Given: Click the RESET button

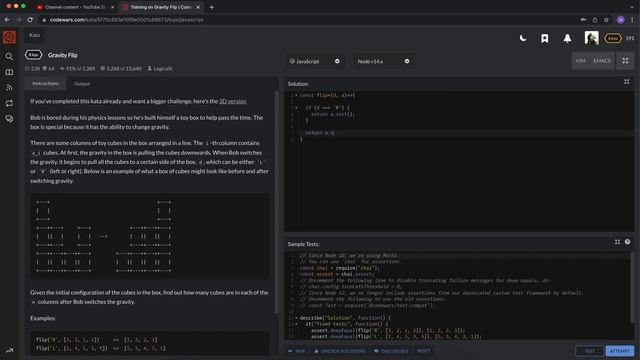Looking at the screenshot, I should 424,351.
